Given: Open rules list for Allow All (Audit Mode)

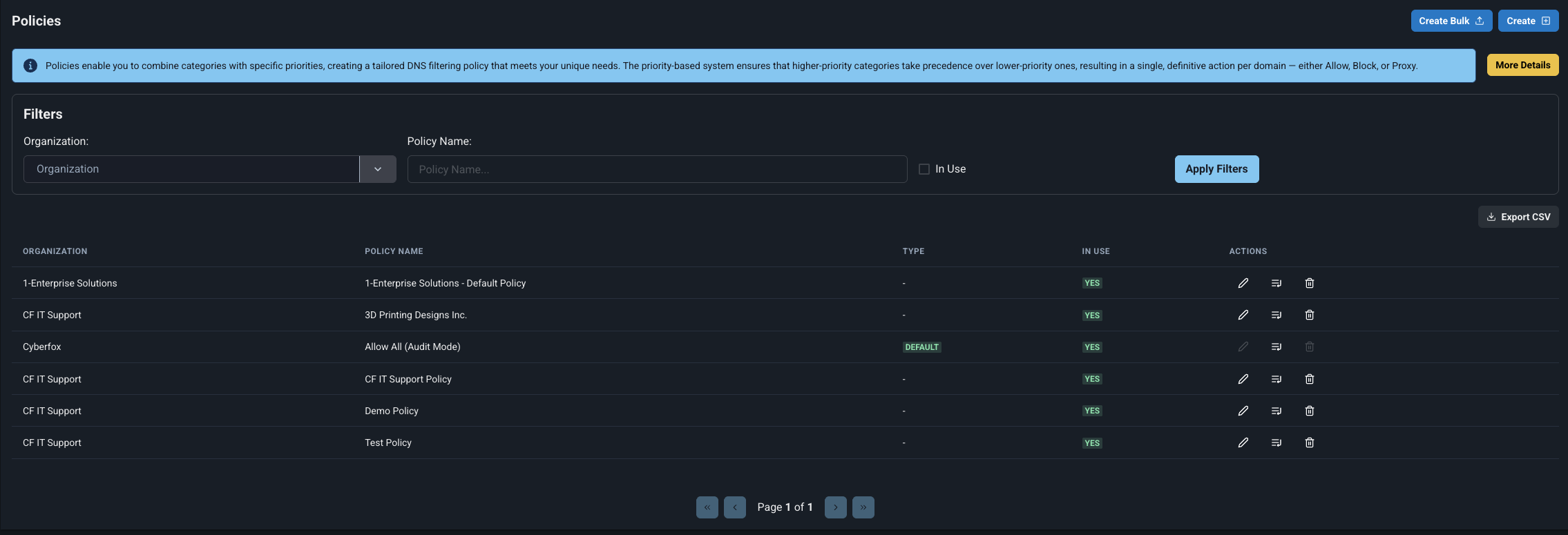Looking at the screenshot, I should tap(1276, 347).
